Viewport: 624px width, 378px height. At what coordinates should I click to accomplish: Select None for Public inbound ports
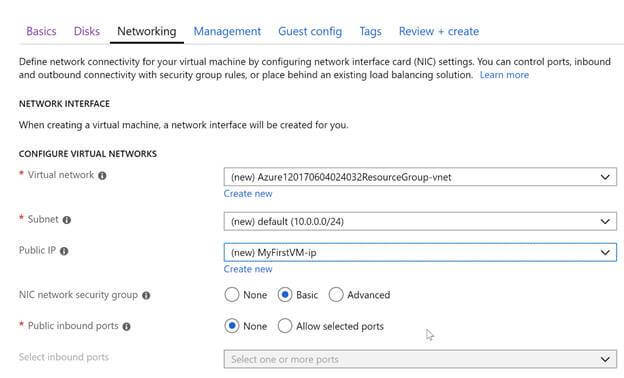point(232,326)
